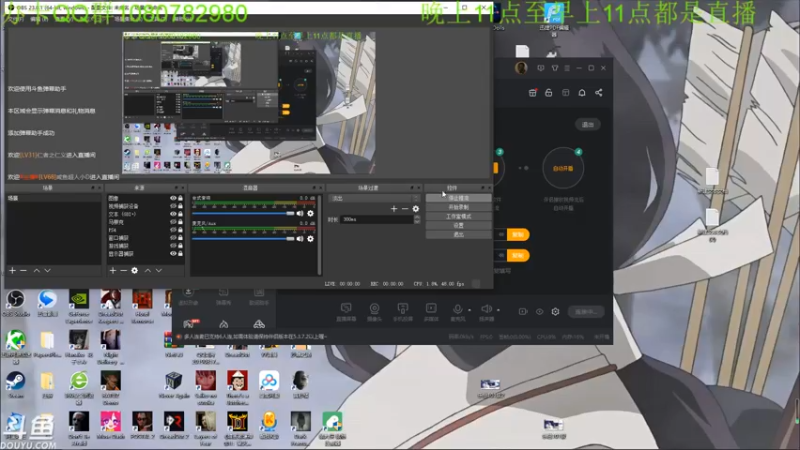Click 停止推流 button in OBS controls
Screen dimensions: 800x450
[459, 198]
